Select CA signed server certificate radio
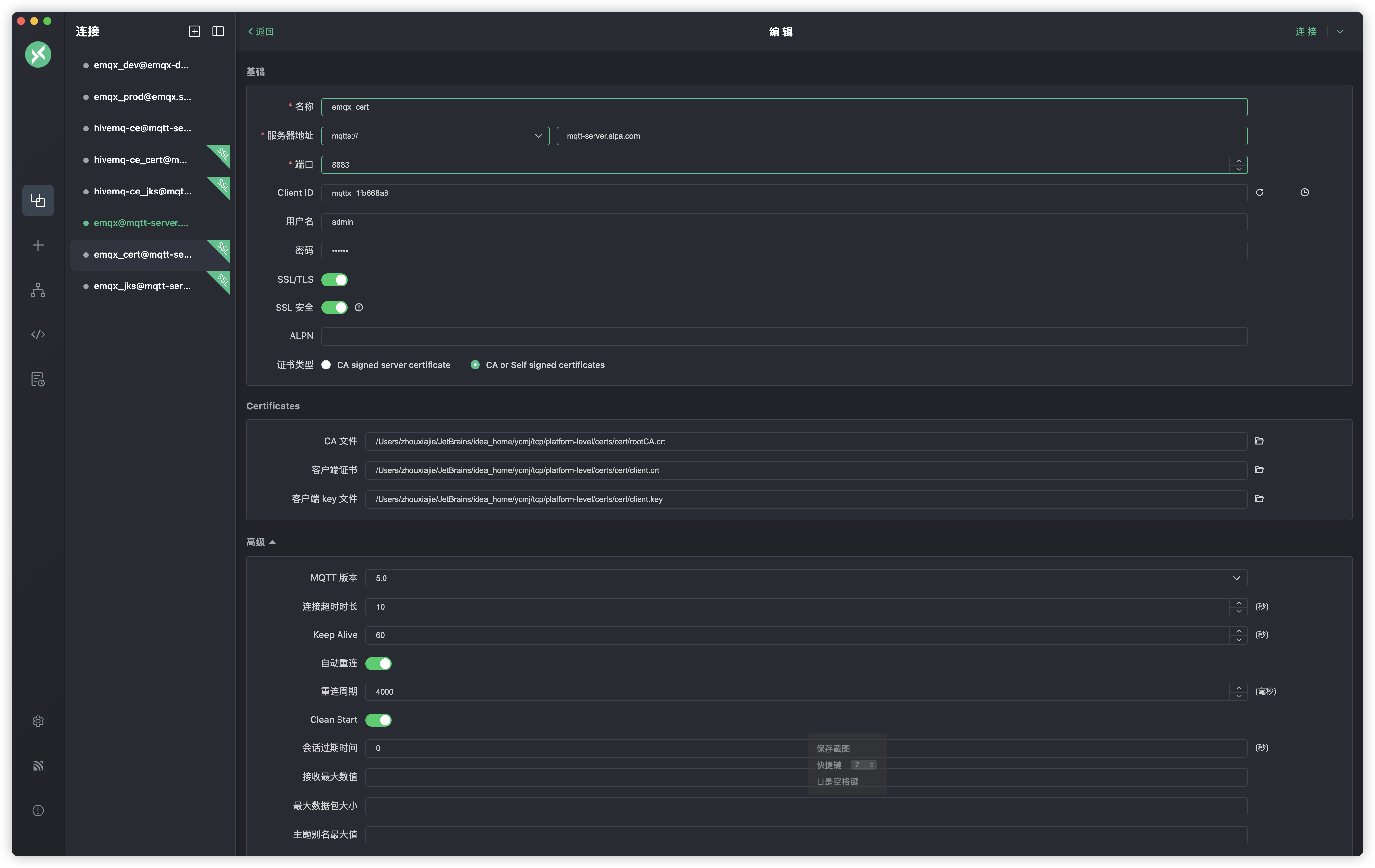 tap(326, 365)
